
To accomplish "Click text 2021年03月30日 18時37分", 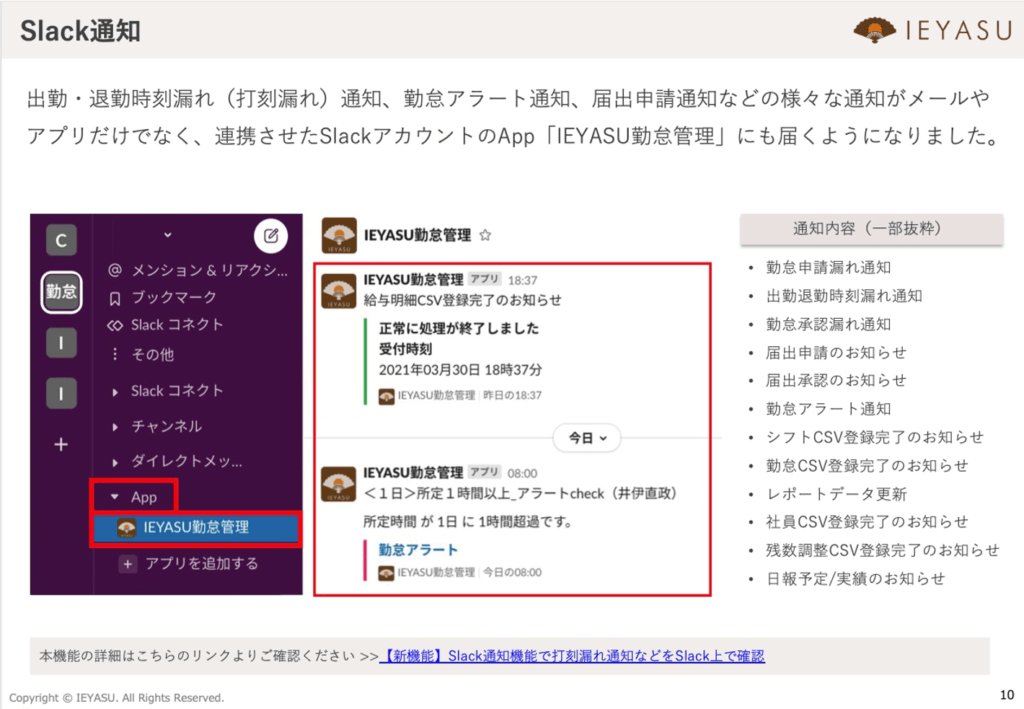I will pyautogui.click(x=460, y=370).
